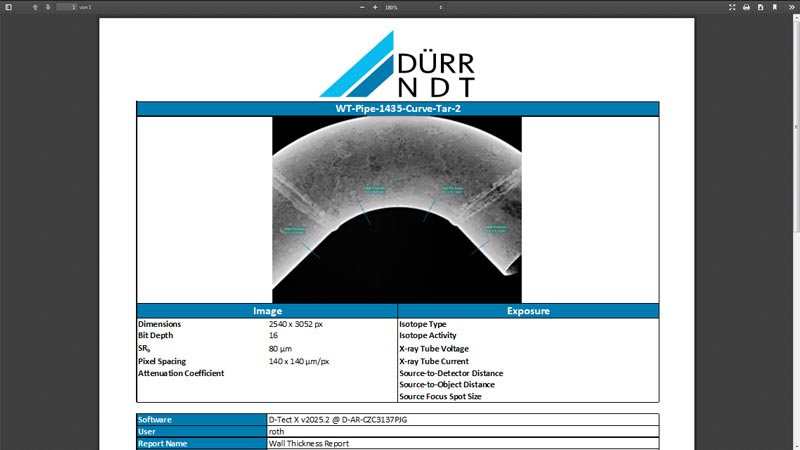Click the pipe radiograph image
Viewport: 800px width, 450px height.
click(x=397, y=210)
